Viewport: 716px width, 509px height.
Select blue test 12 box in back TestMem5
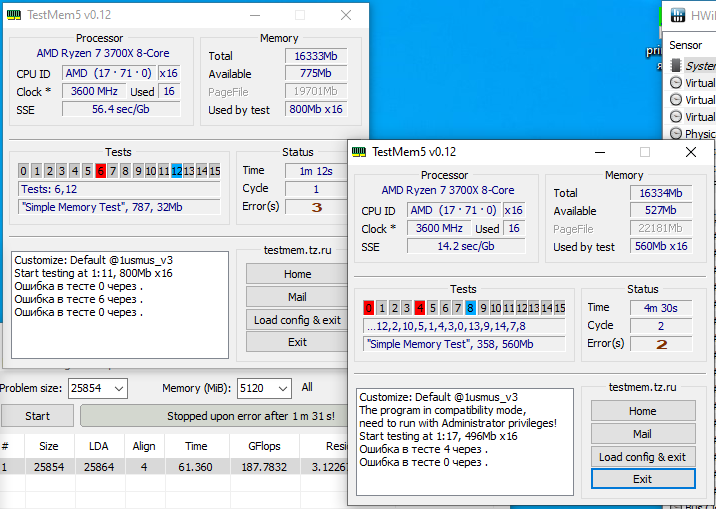177,171
